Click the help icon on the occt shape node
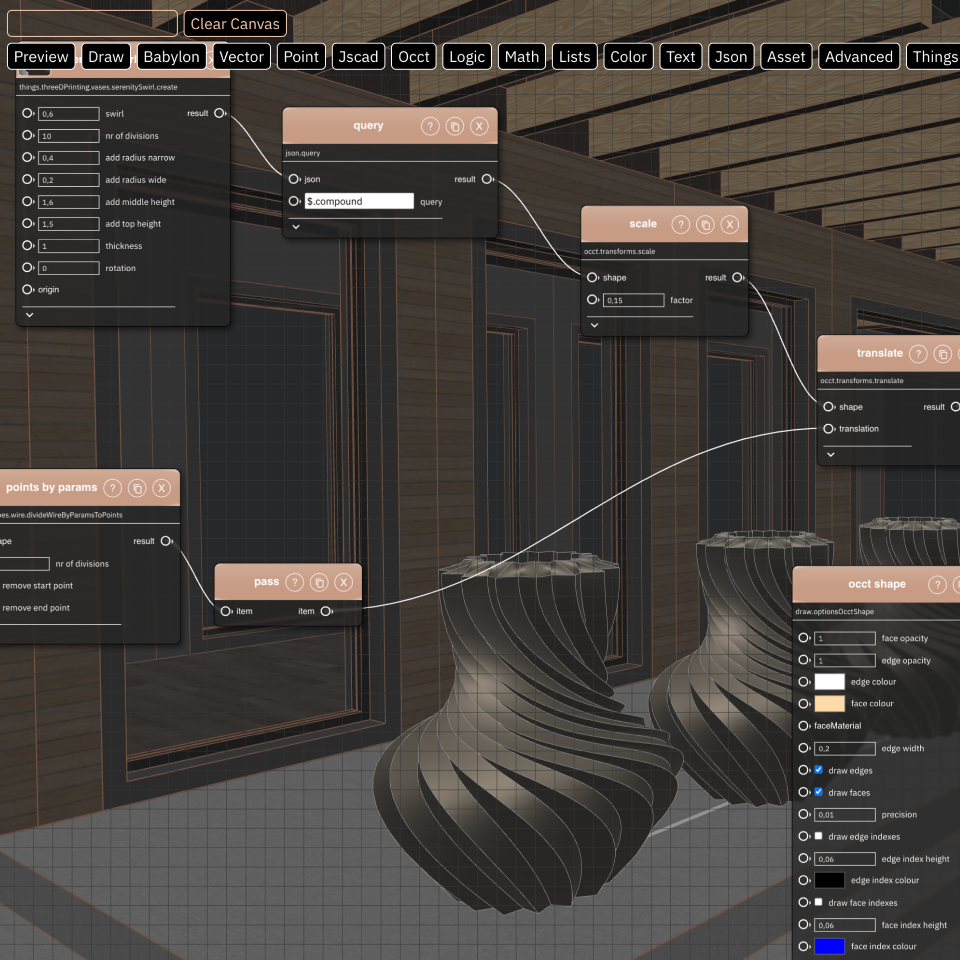960x960 pixels. (x=938, y=584)
